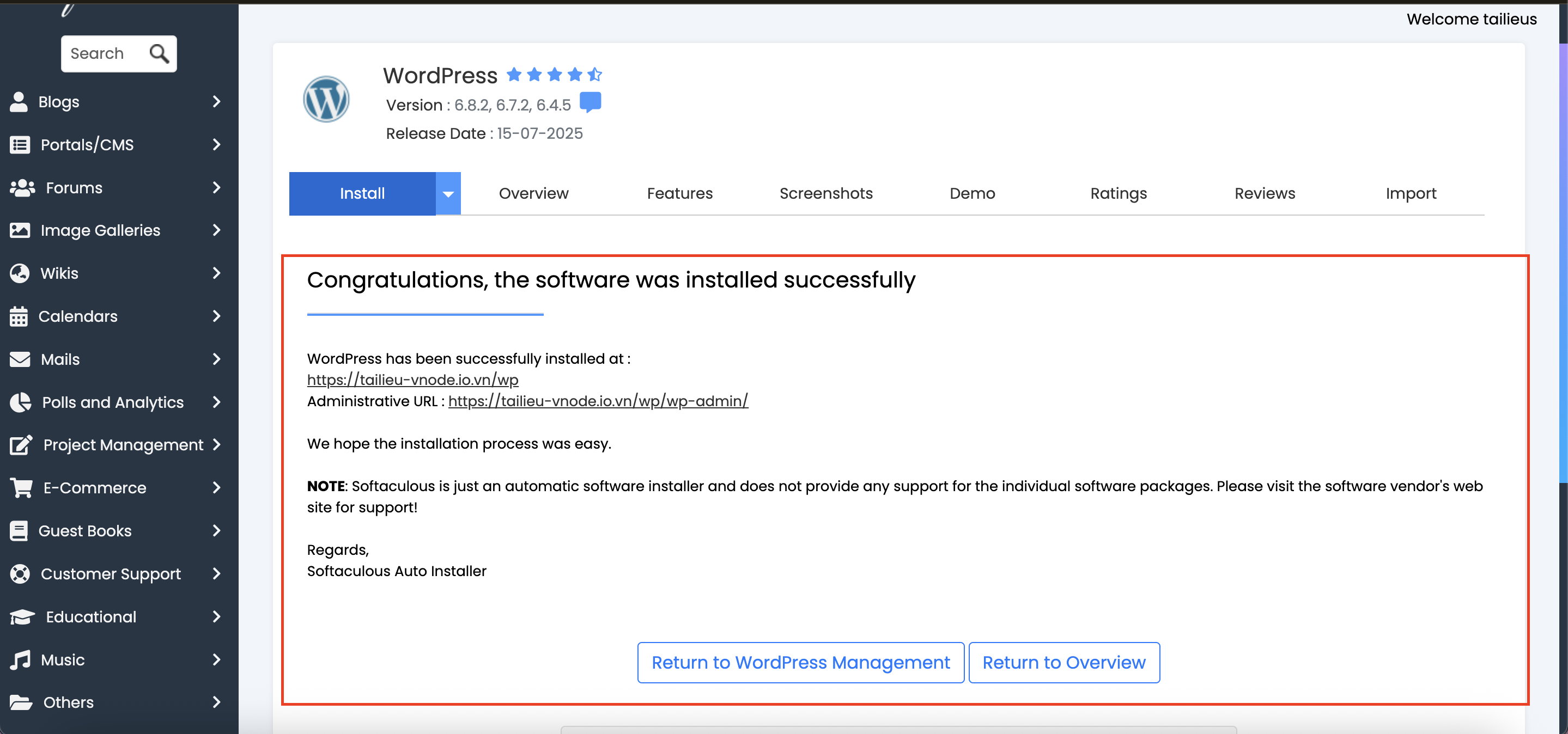Click the Project Management edit icon
The width and height of the screenshot is (1568, 734).
21,444
